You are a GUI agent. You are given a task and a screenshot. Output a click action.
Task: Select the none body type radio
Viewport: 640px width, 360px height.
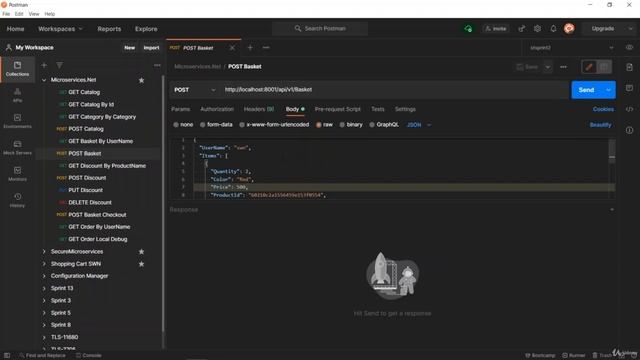(x=176, y=125)
